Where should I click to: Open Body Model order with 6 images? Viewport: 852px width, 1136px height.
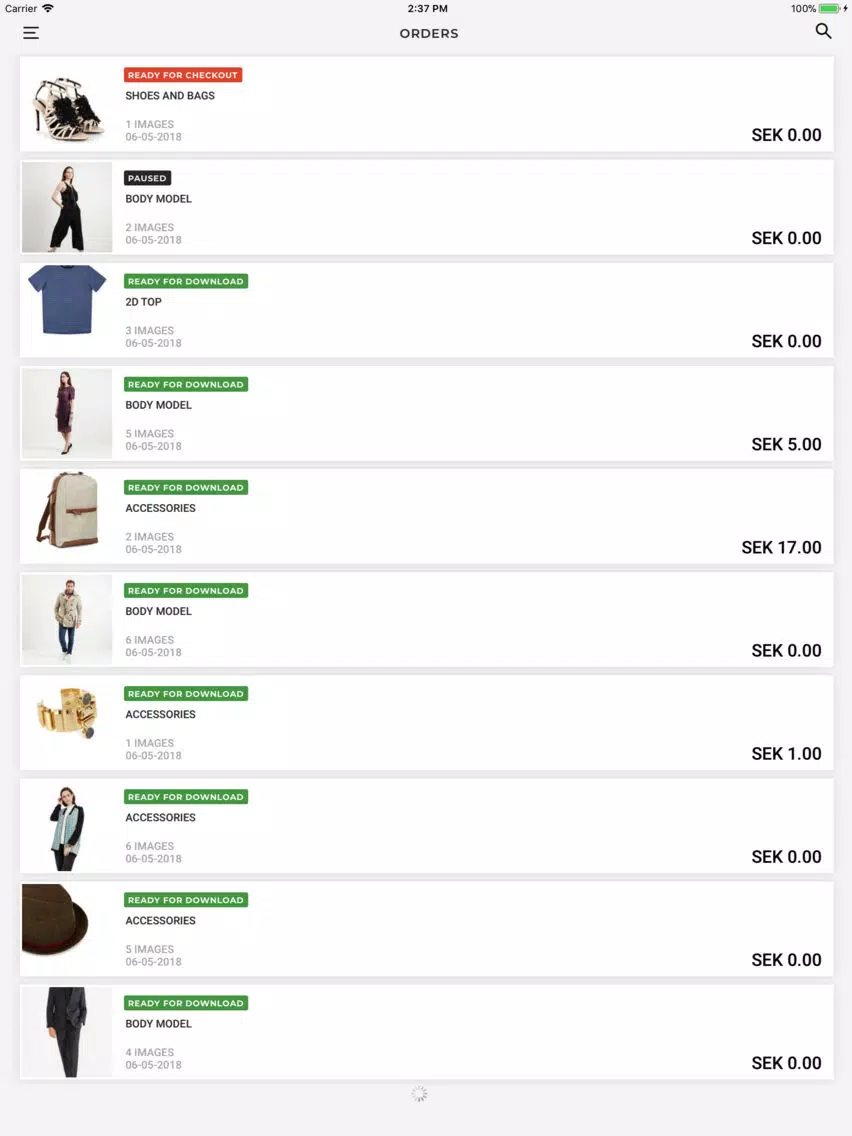point(426,620)
